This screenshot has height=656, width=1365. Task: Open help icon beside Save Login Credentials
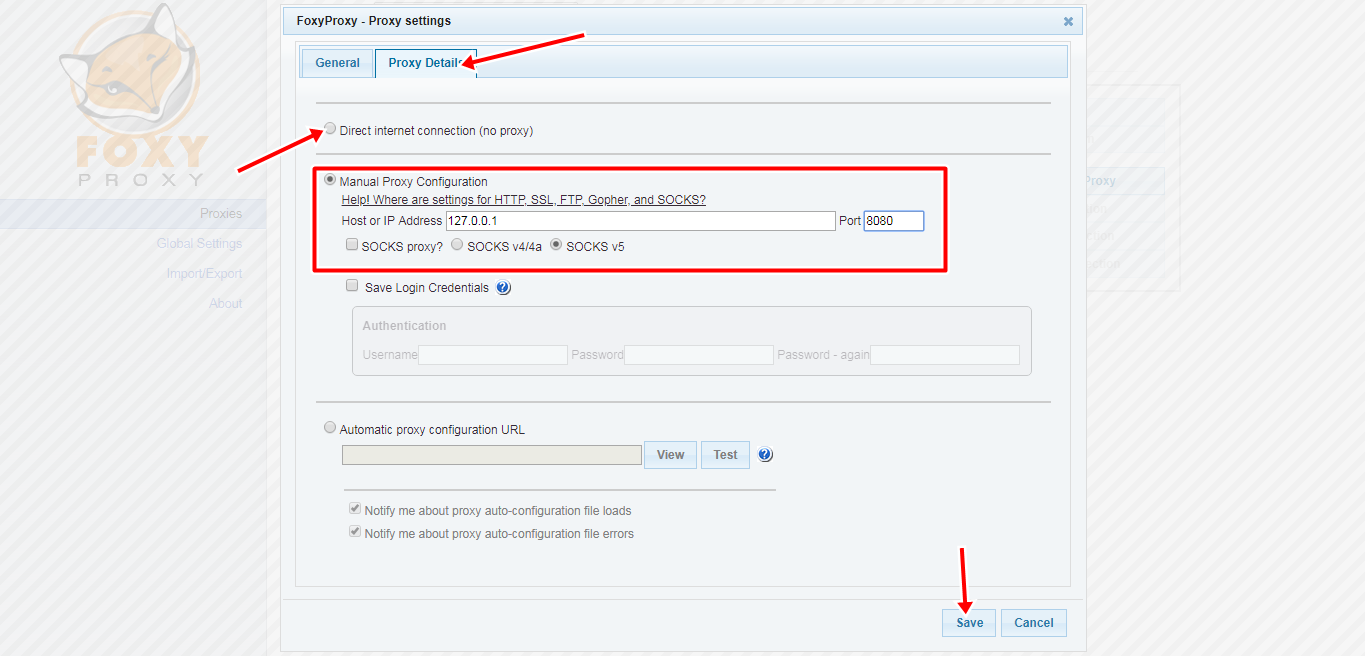pyautogui.click(x=503, y=287)
